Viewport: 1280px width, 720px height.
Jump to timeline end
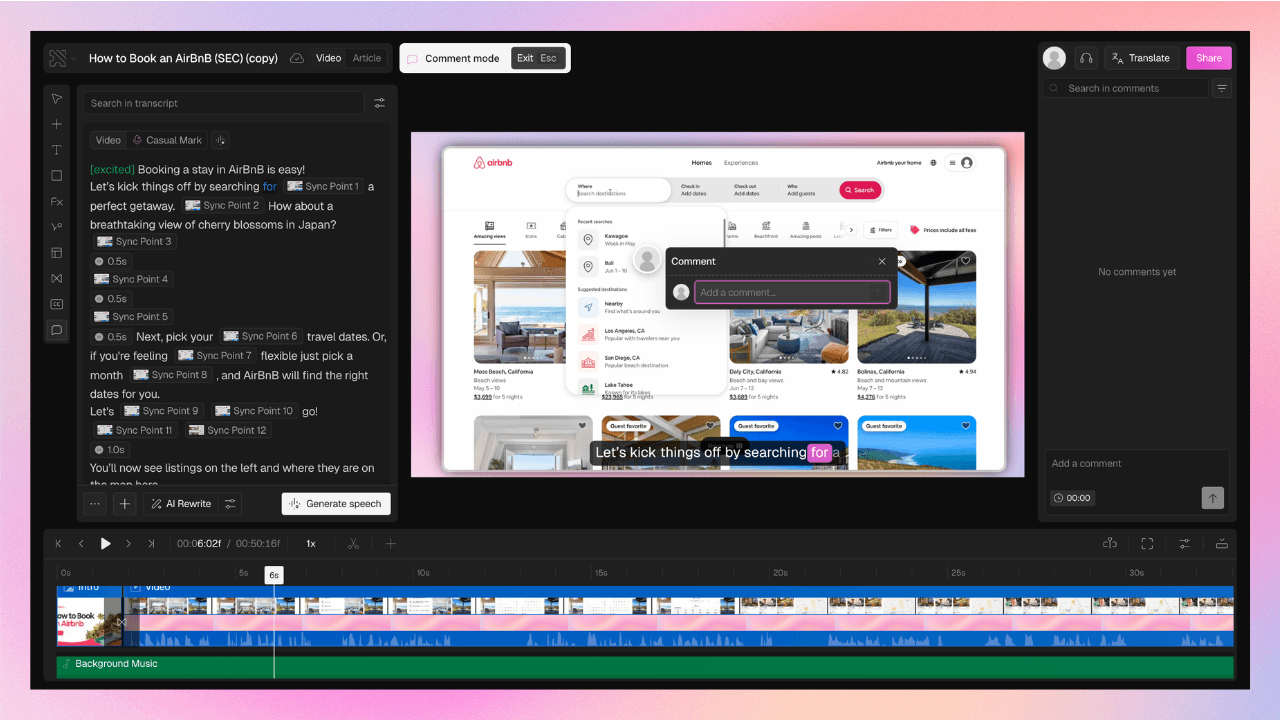[x=151, y=544]
